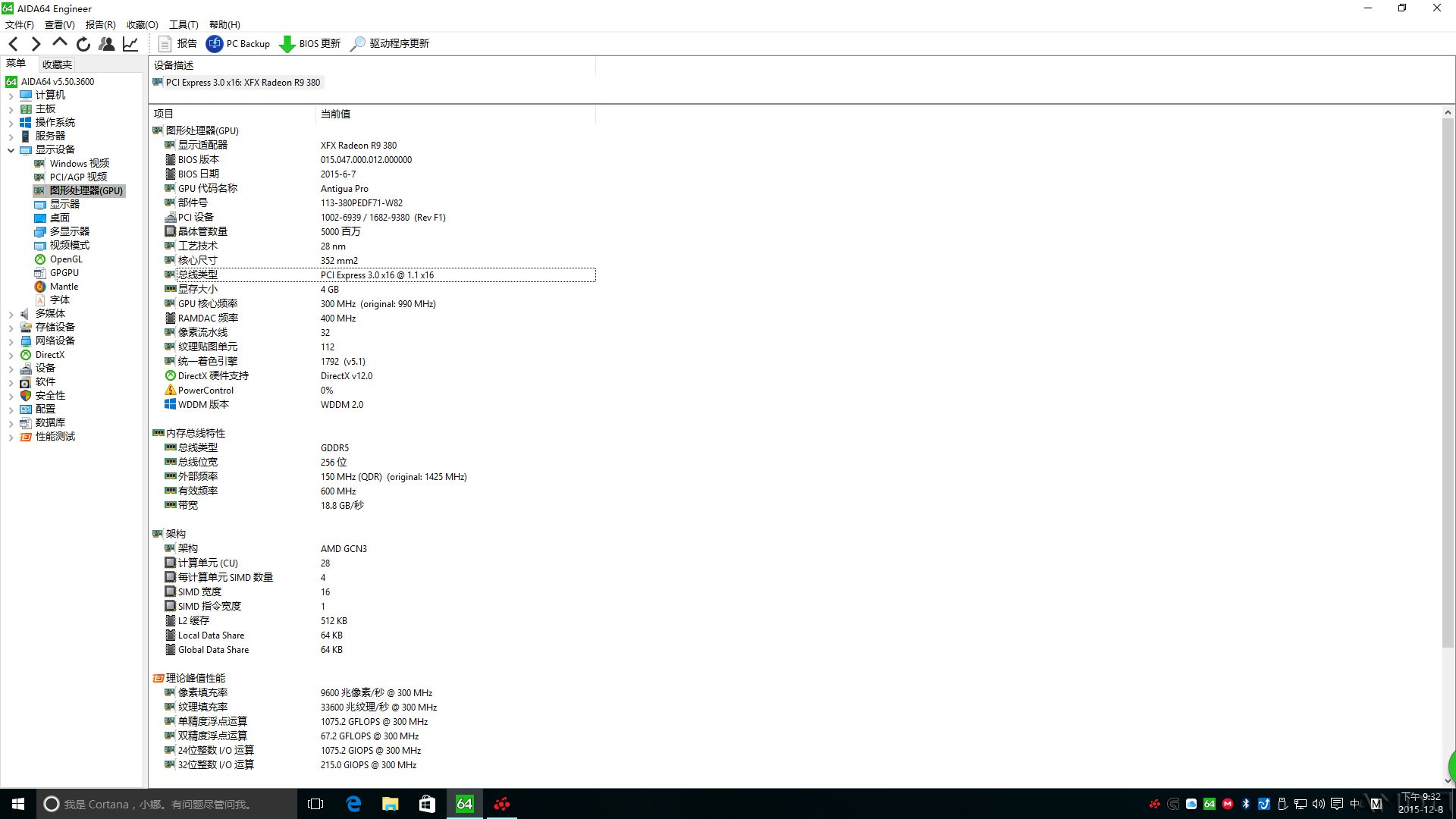The image size is (1456, 819).
Task: Expand the 服务器 tree node
Action: click(11, 136)
